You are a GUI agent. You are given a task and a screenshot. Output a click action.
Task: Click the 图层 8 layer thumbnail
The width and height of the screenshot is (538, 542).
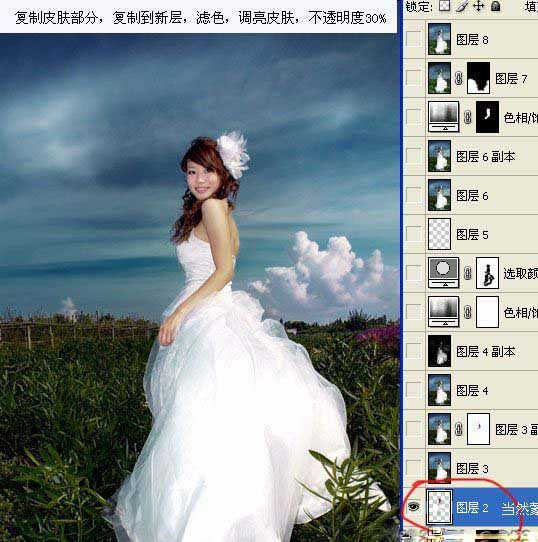click(439, 39)
